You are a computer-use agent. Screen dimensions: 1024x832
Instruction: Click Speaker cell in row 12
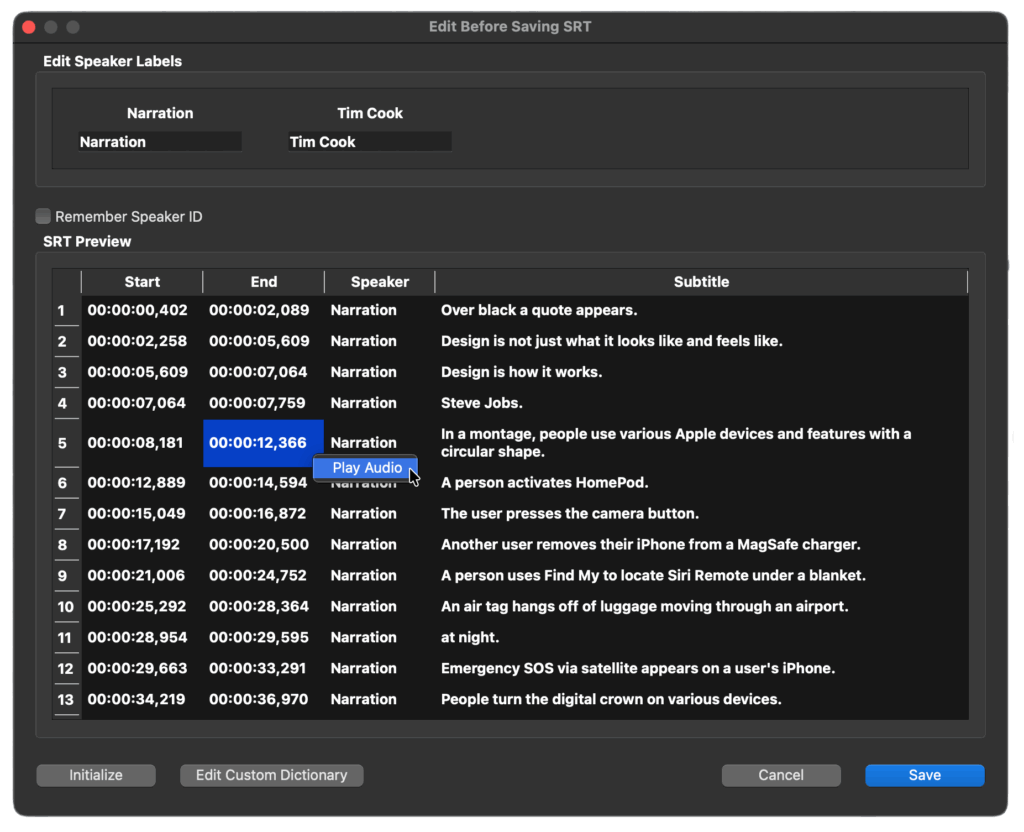tap(364, 668)
